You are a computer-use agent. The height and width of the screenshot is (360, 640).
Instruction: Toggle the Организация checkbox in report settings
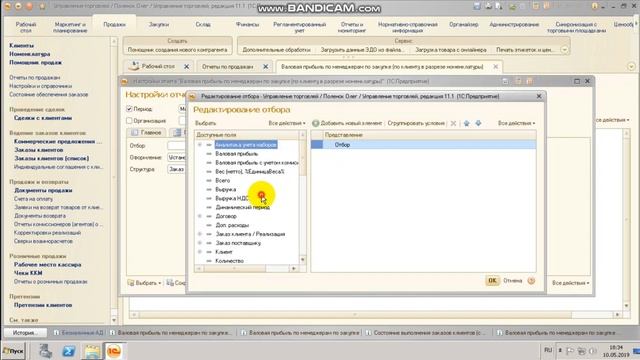(x=129, y=121)
